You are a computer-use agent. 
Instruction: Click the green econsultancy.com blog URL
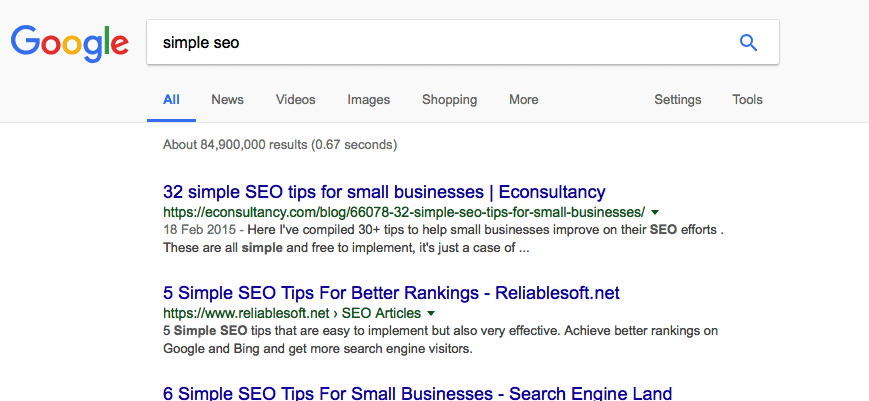click(403, 213)
